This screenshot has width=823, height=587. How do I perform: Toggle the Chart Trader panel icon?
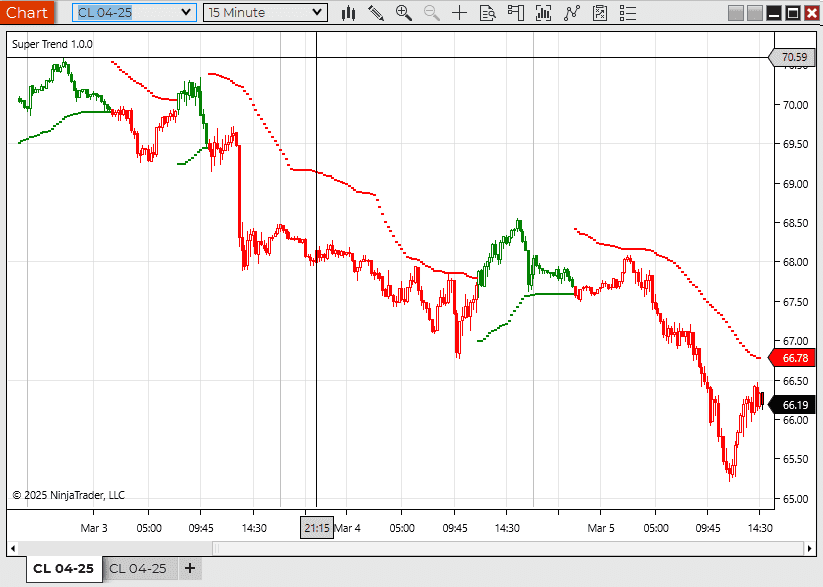tap(516, 13)
